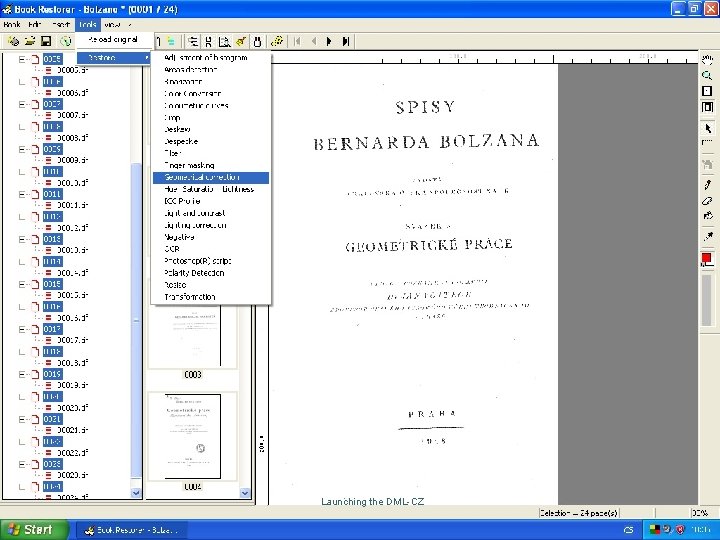Select the eraser tool

[x=707, y=201]
